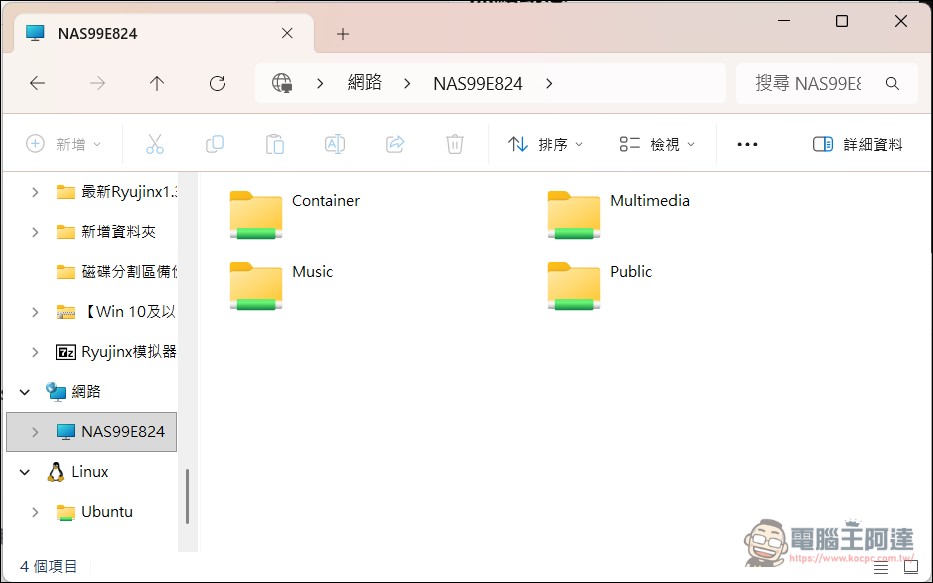
Task: Expand the Ubuntu tree node chevron
Action: pyautogui.click(x=35, y=512)
